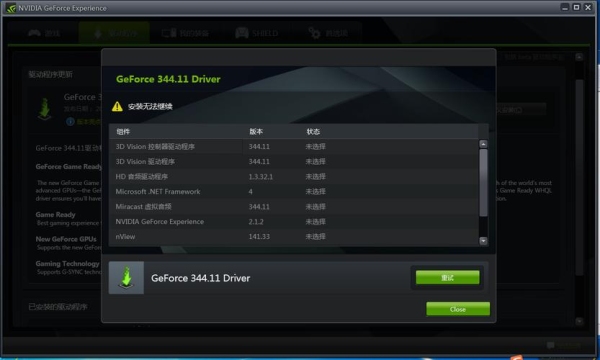The height and width of the screenshot is (360, 600).
Task: Click the 重试 retry button
Action: 447,277
